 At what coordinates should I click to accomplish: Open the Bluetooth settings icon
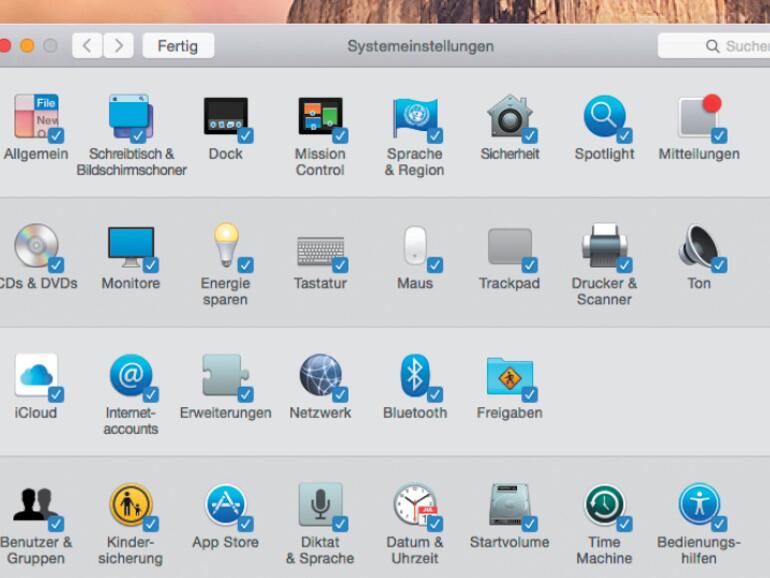pyautogui.click(x=413, y=375)
